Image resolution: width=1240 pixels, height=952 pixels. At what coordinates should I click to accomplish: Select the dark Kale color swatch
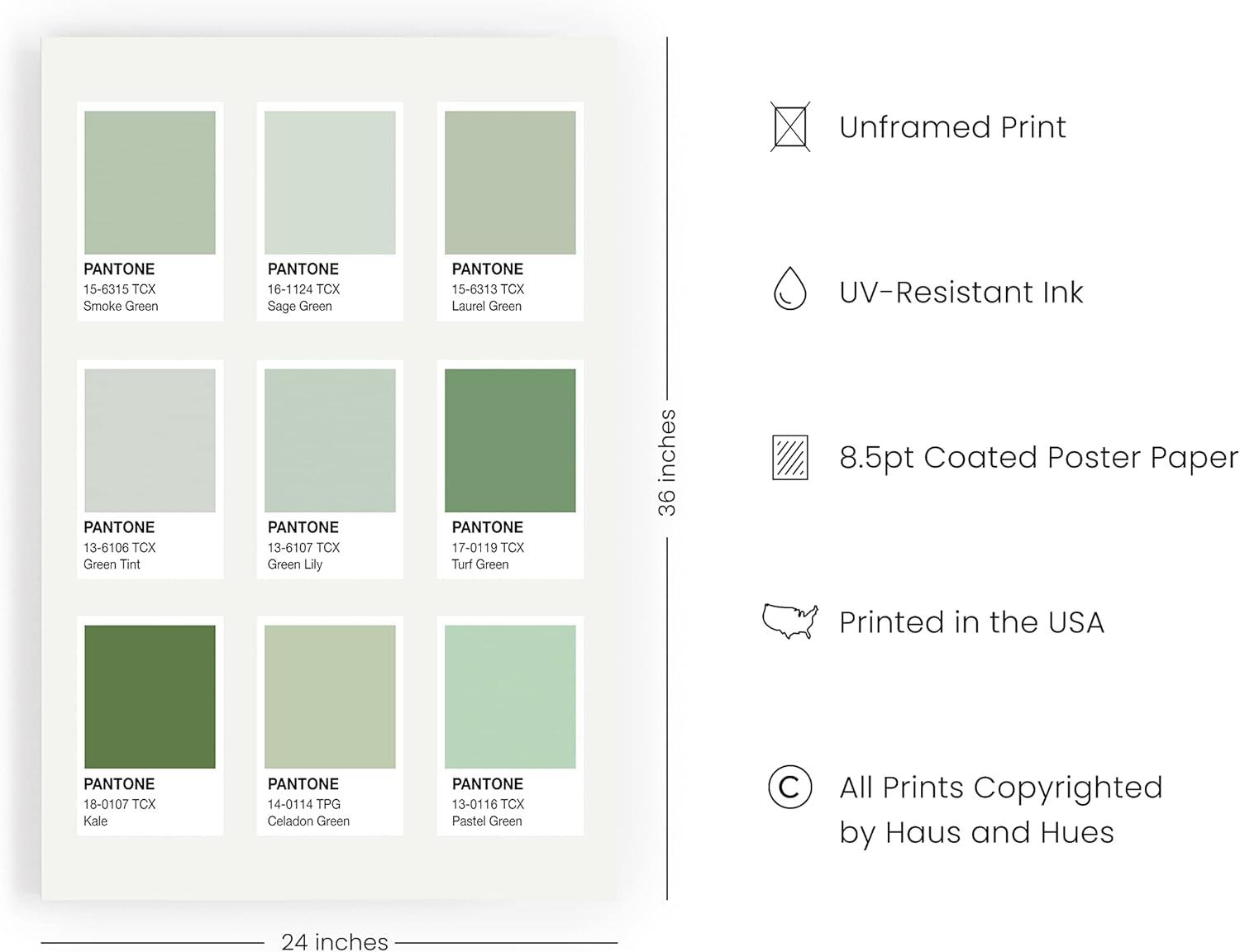(x=150, y=697)
